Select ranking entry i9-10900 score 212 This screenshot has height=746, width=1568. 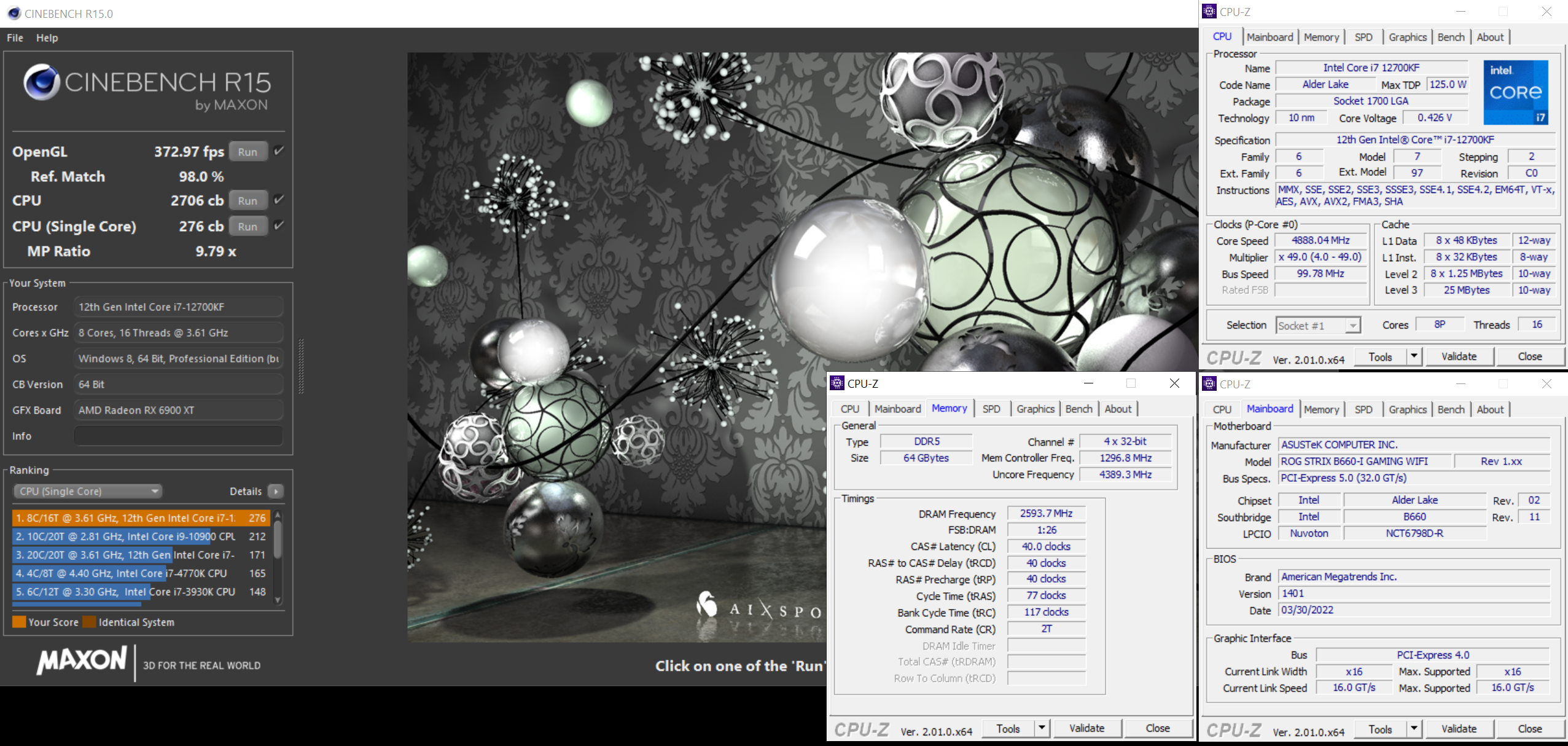(x=141, y=536)
